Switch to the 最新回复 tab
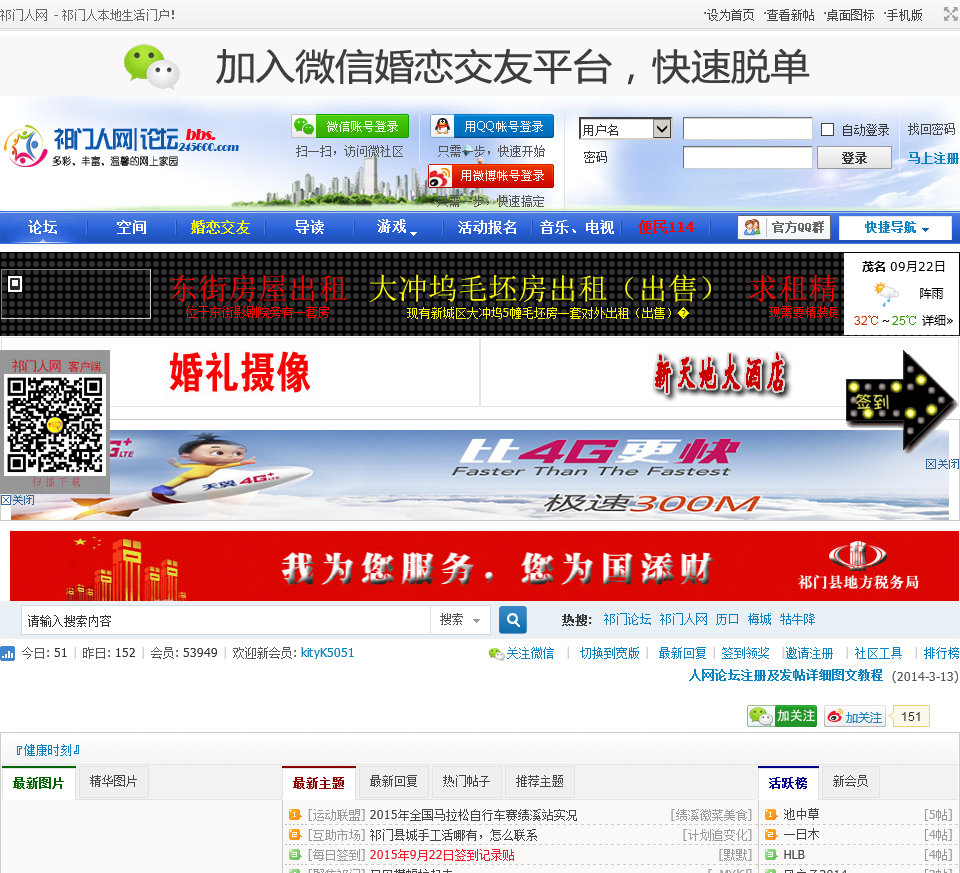This screenshot has width=960, height=873. point(394,781)
